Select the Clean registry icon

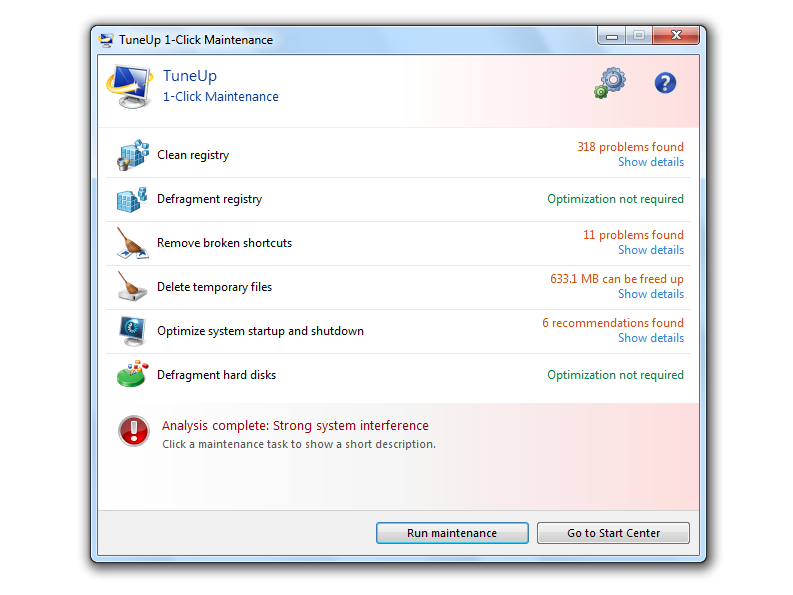coord(133,155)
